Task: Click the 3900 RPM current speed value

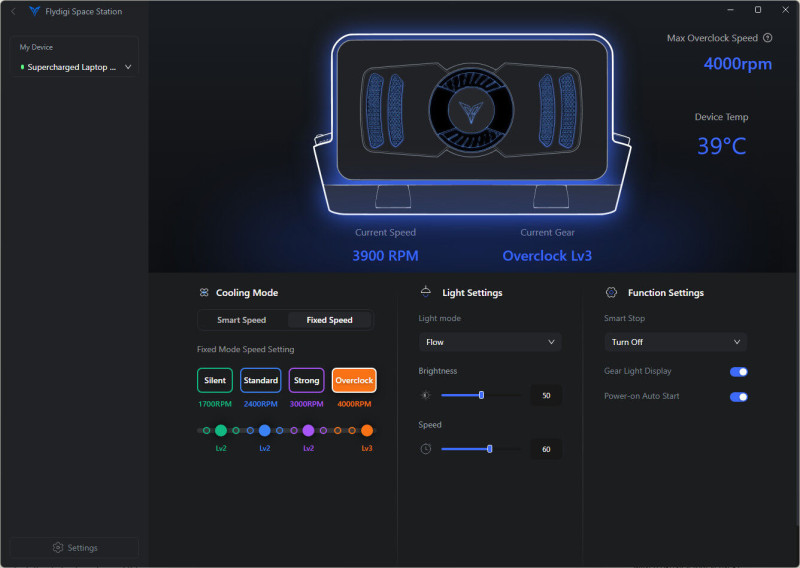Action: tap(385, 256)
